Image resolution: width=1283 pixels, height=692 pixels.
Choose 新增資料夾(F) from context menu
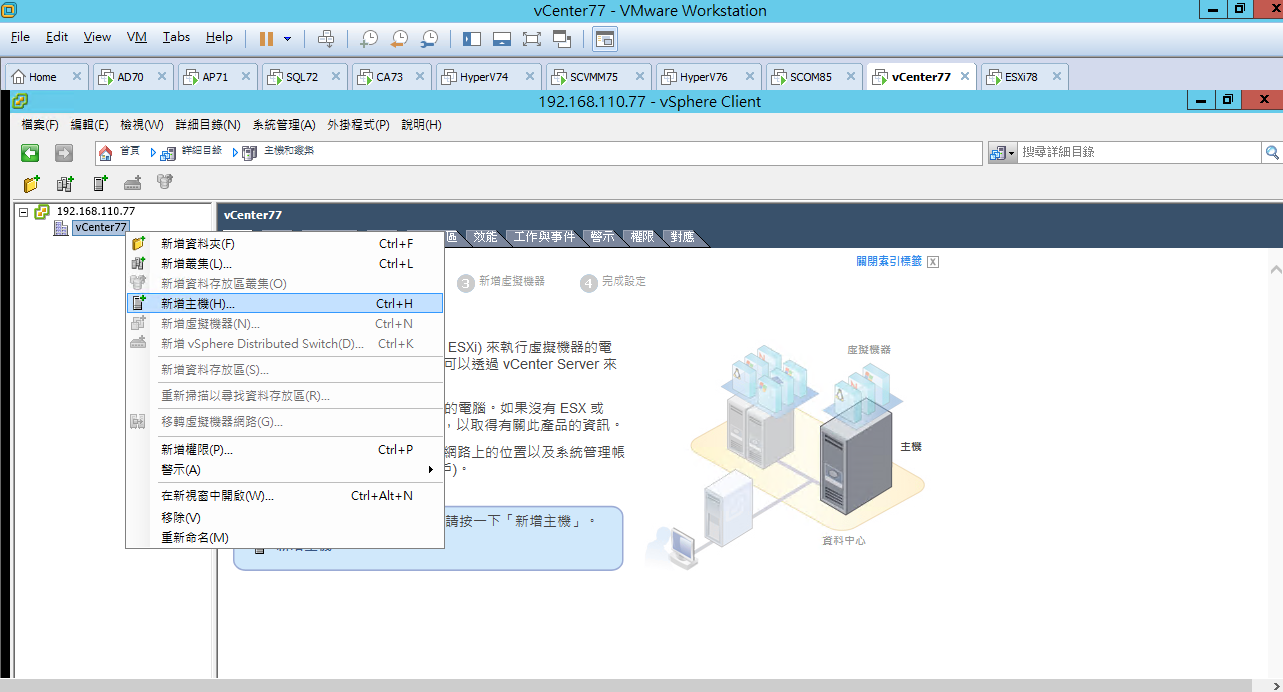coord(285,244)
